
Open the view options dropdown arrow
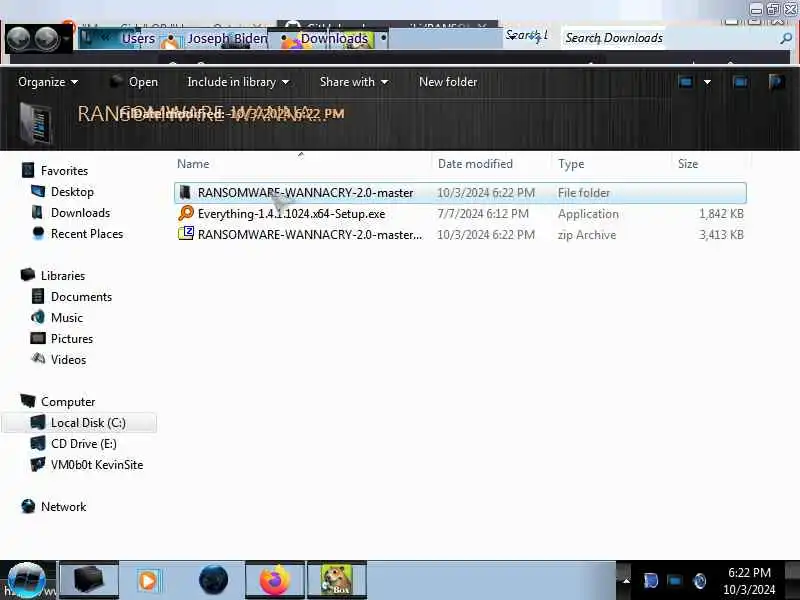707,82
